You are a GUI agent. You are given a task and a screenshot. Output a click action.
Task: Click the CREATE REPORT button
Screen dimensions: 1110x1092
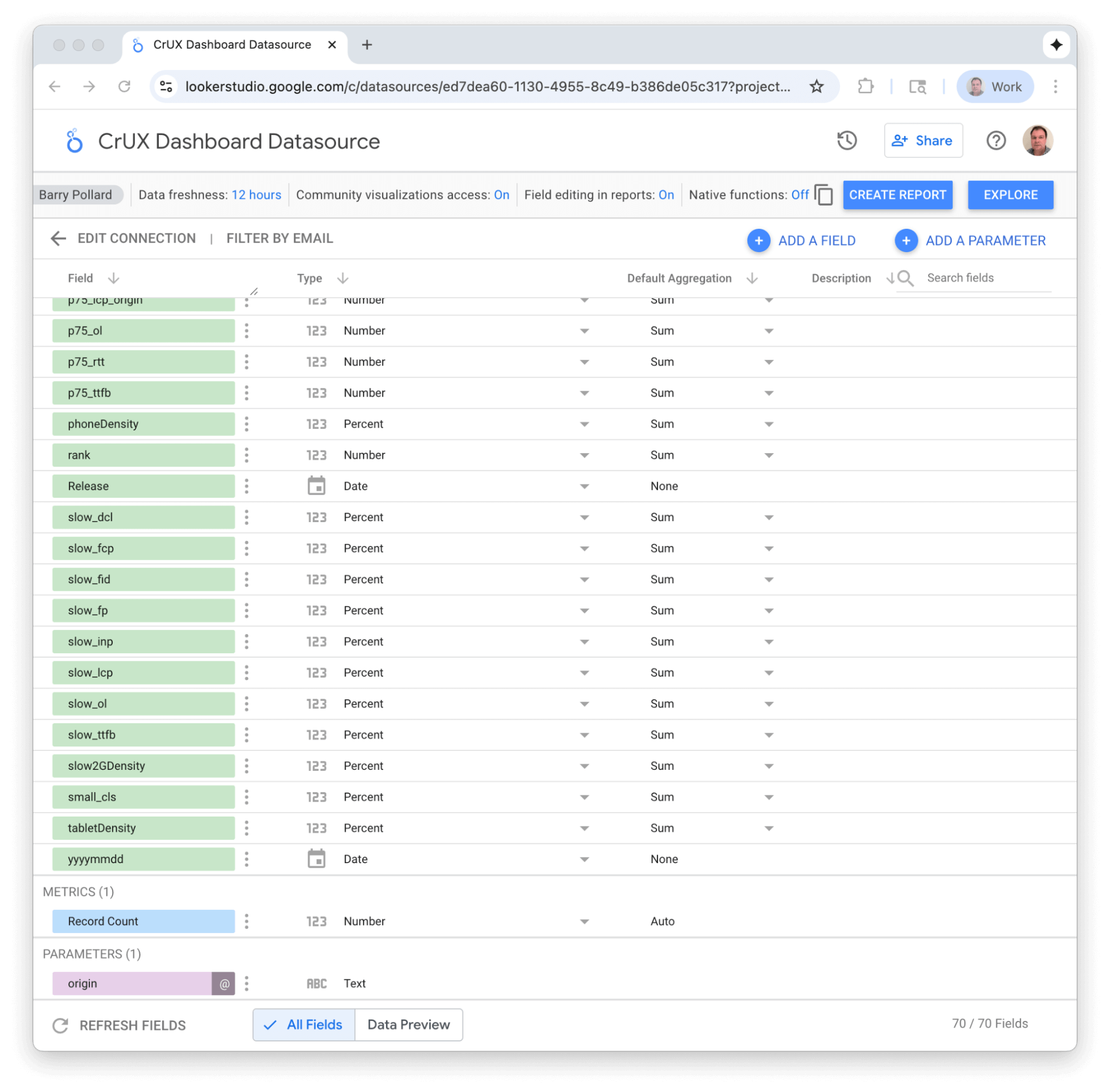pos(898,195)
